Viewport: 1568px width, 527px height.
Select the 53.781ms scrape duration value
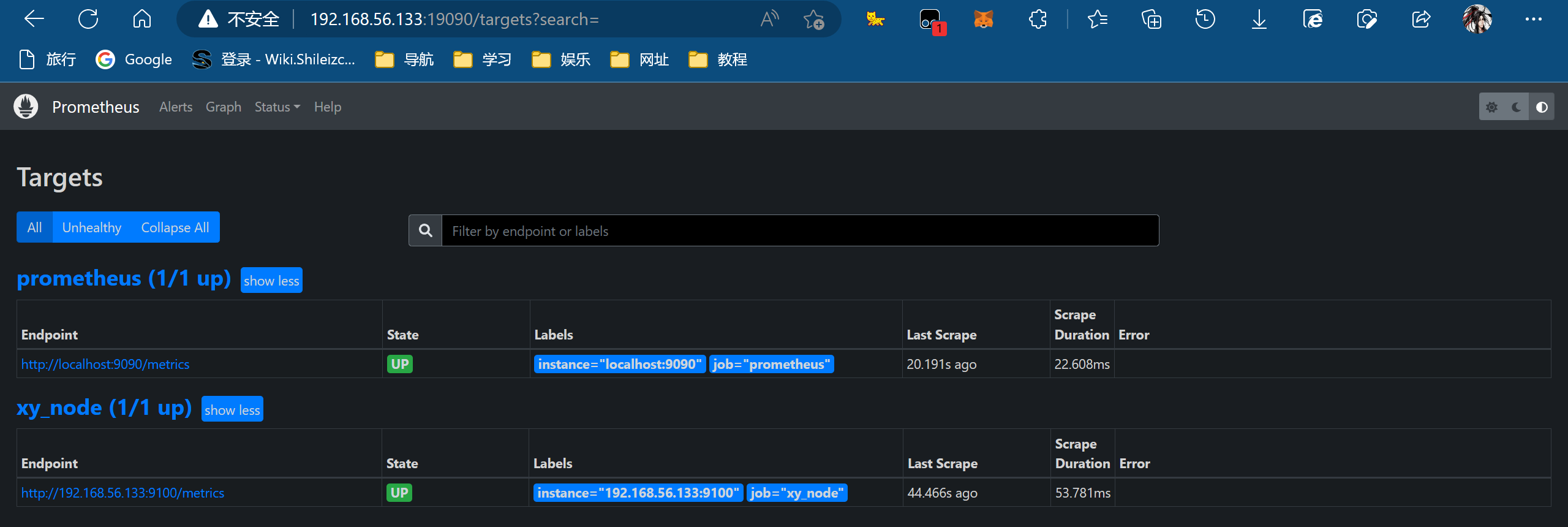1082,493
